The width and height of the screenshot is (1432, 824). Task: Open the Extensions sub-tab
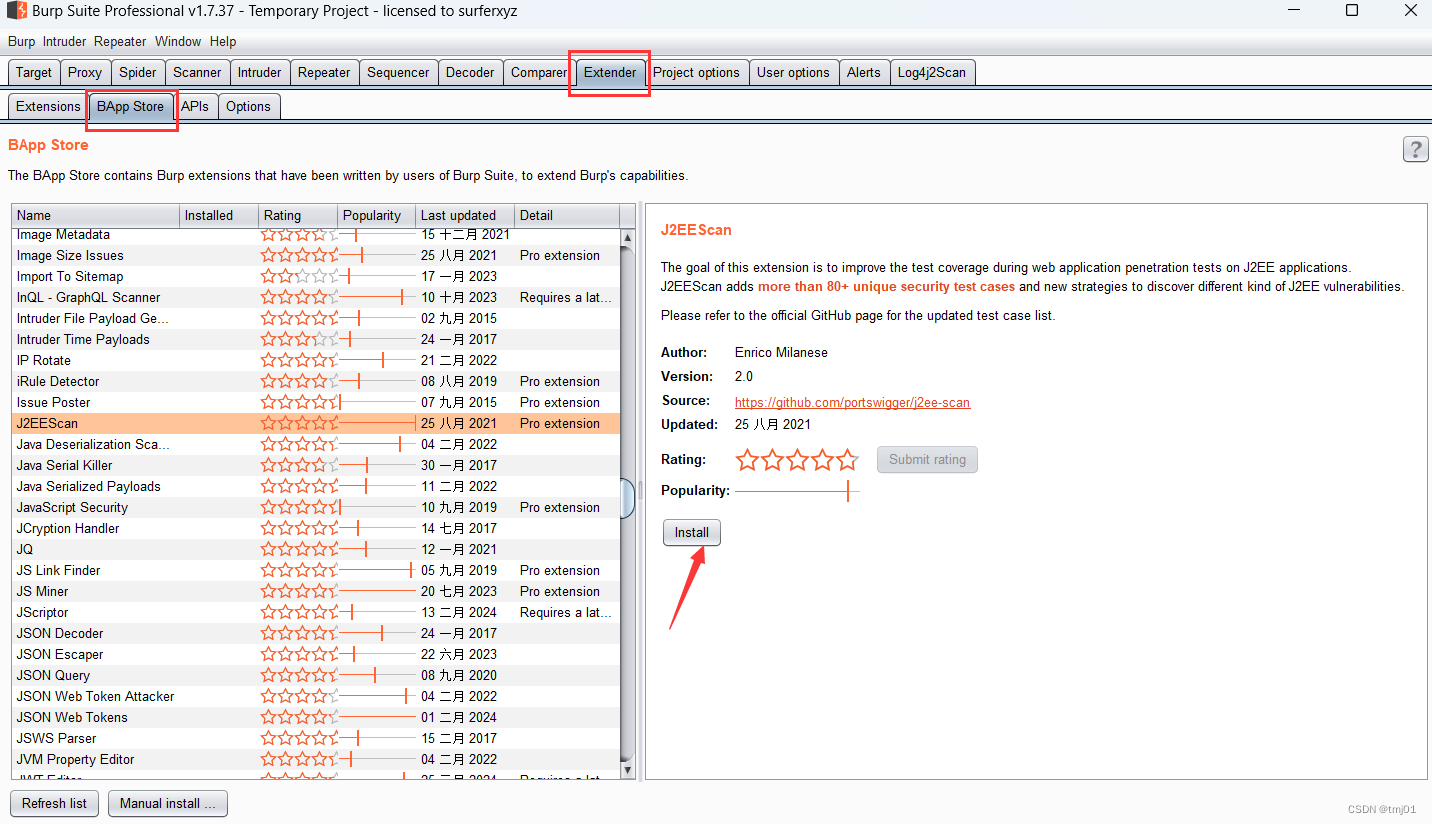click(x=48, y=106)
